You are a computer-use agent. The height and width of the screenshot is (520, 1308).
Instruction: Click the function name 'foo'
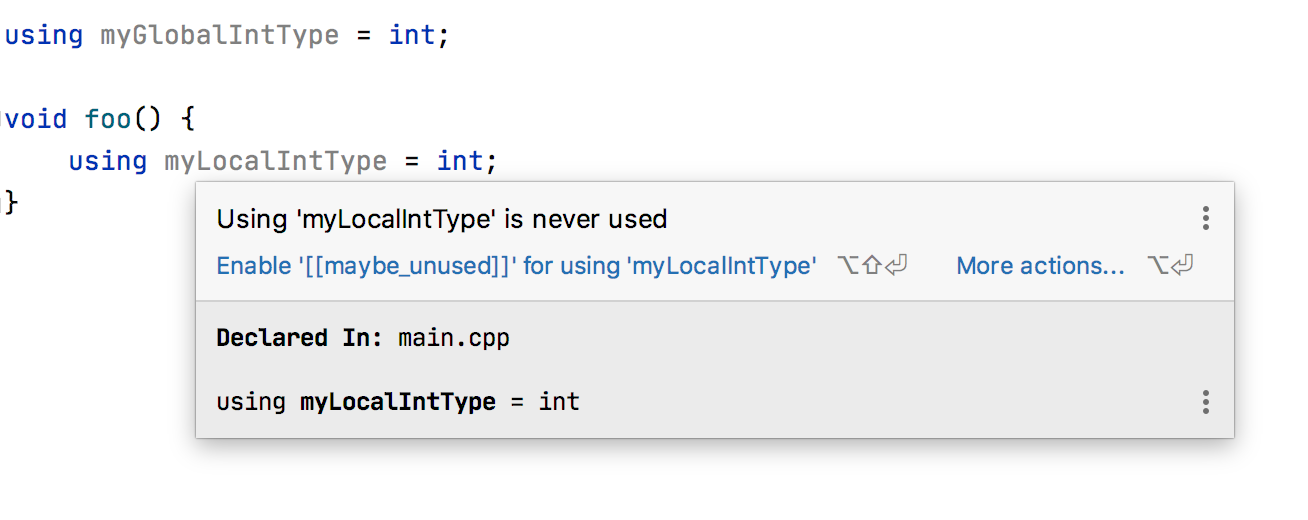pyautogui.click(x=108, y=119)
